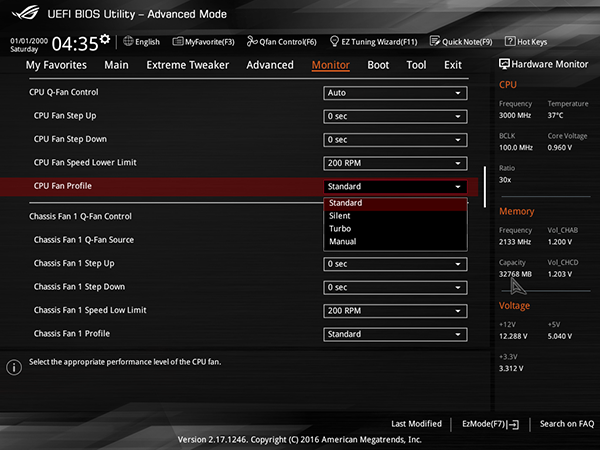Image resolution: width=600 pixels, height=450 pixels.
Task: Launch Qfan Control(F6)
Action: [282, 41]
